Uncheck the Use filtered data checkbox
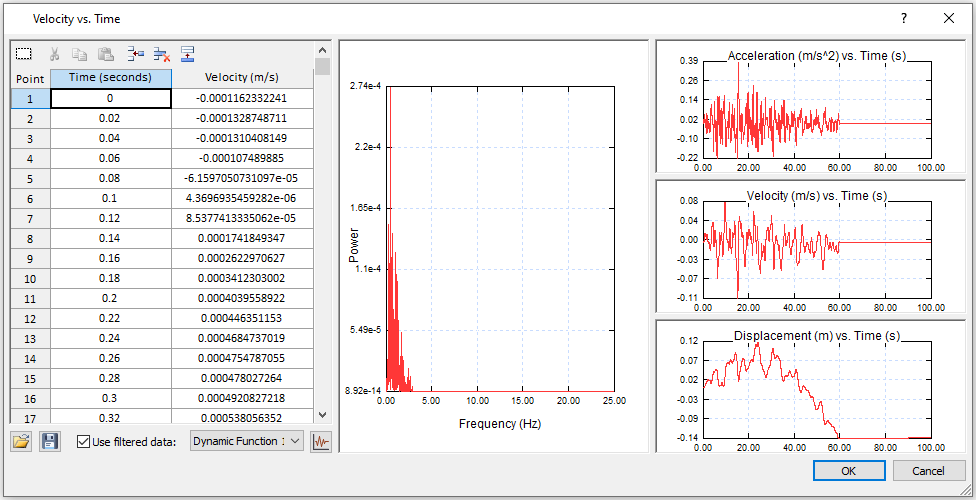Screen dimensions: 976x500 [84, 441]
